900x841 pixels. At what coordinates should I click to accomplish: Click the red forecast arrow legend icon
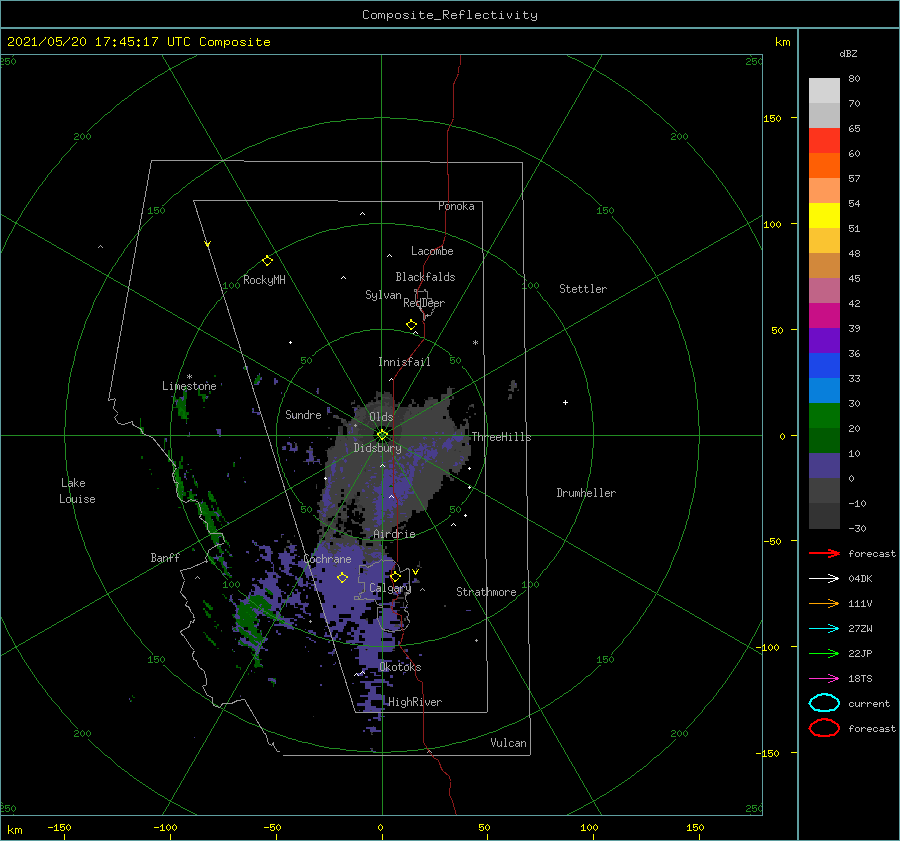coord(824,553)
